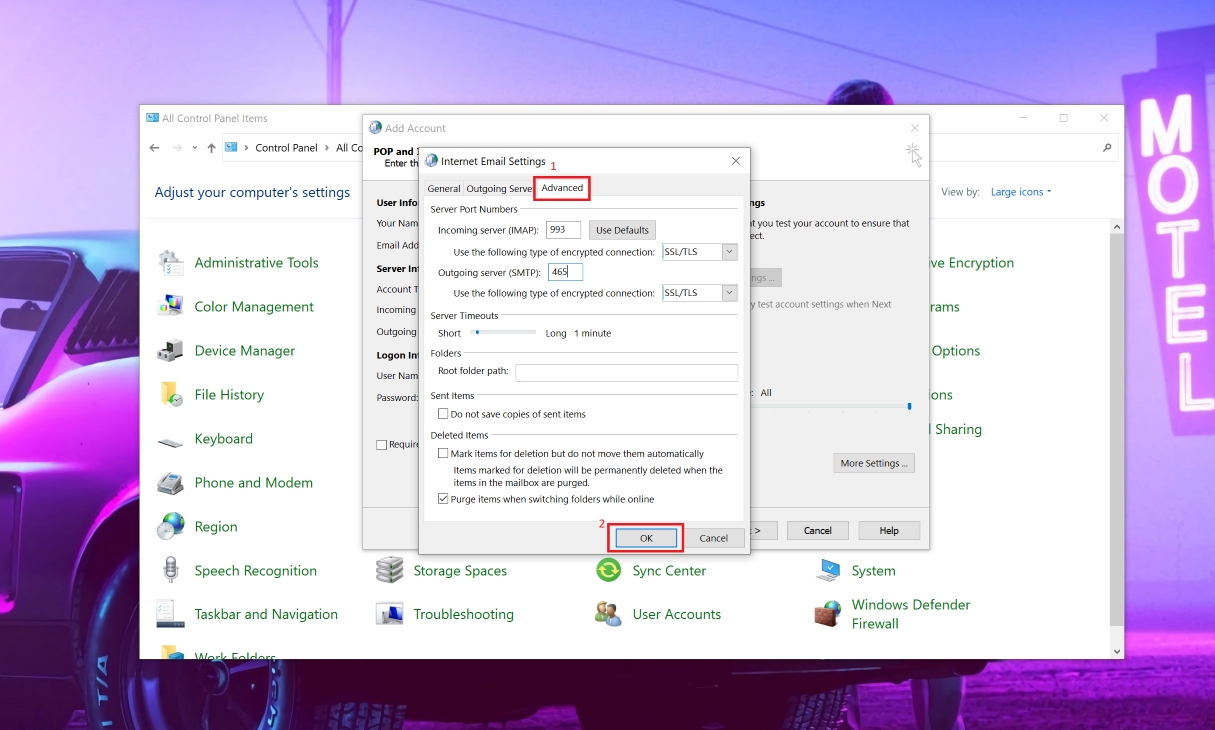
Task: Click Root folder path field
Action: 626,373
